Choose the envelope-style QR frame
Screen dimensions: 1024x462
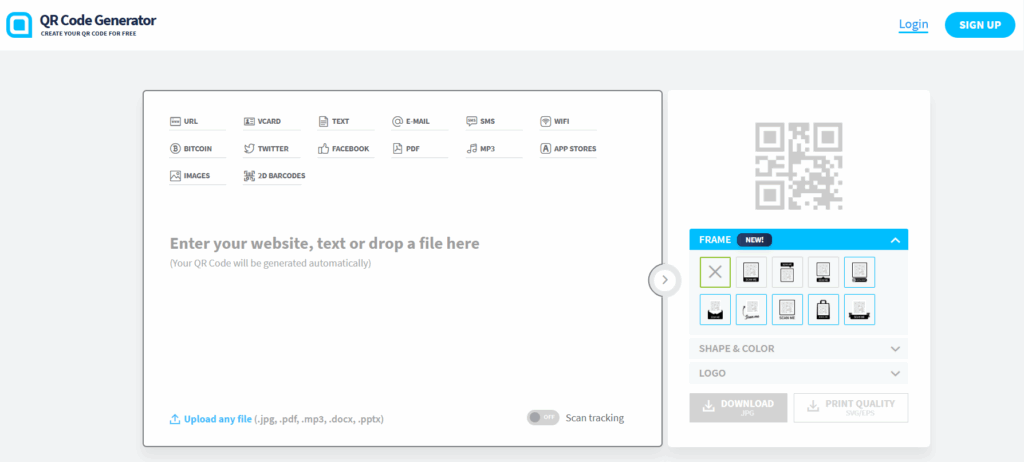point(715,309)
